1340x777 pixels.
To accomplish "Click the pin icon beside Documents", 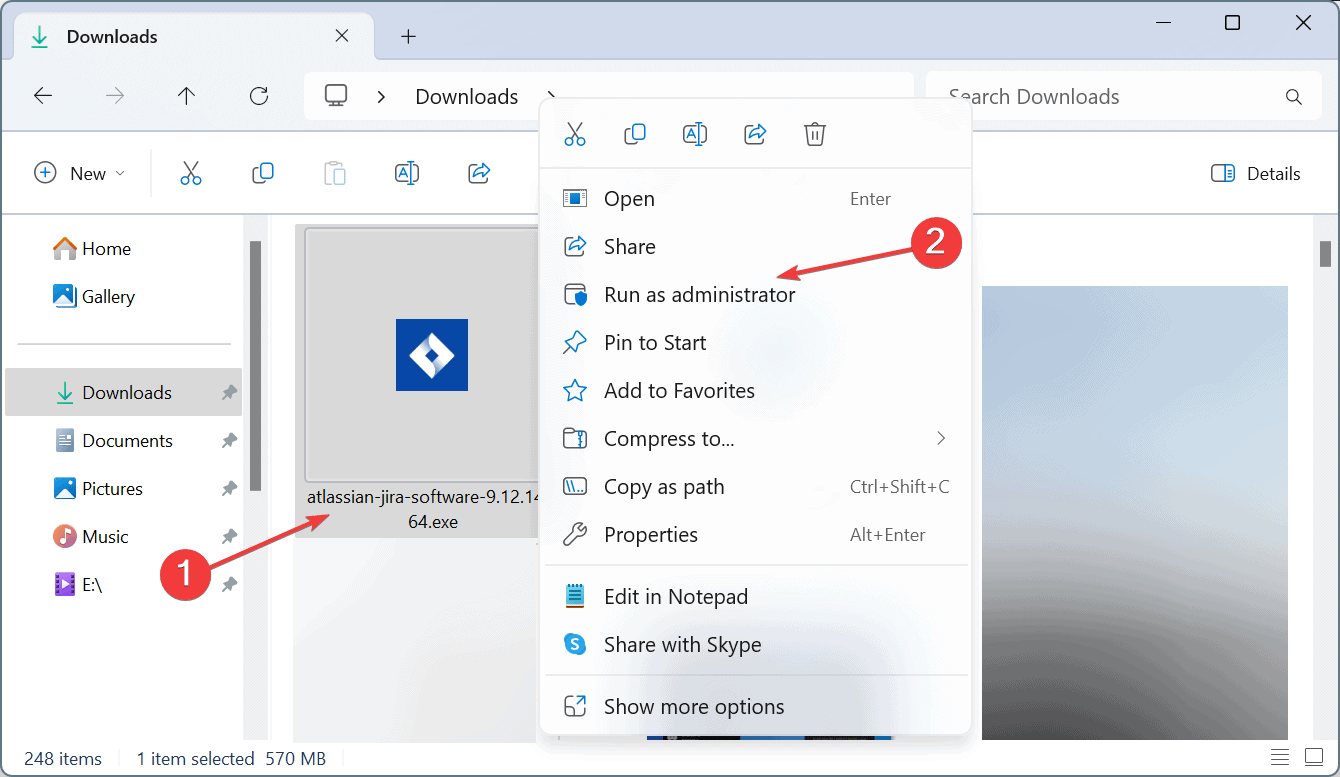I will [229, 440].
